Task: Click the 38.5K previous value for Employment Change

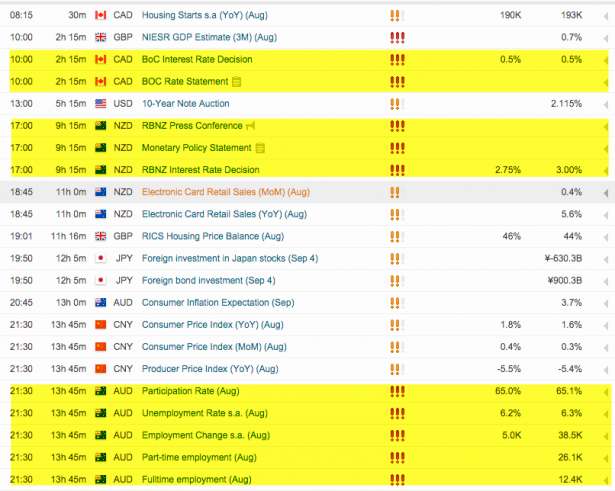Action: pyautogui.click(x=570, y=435)
